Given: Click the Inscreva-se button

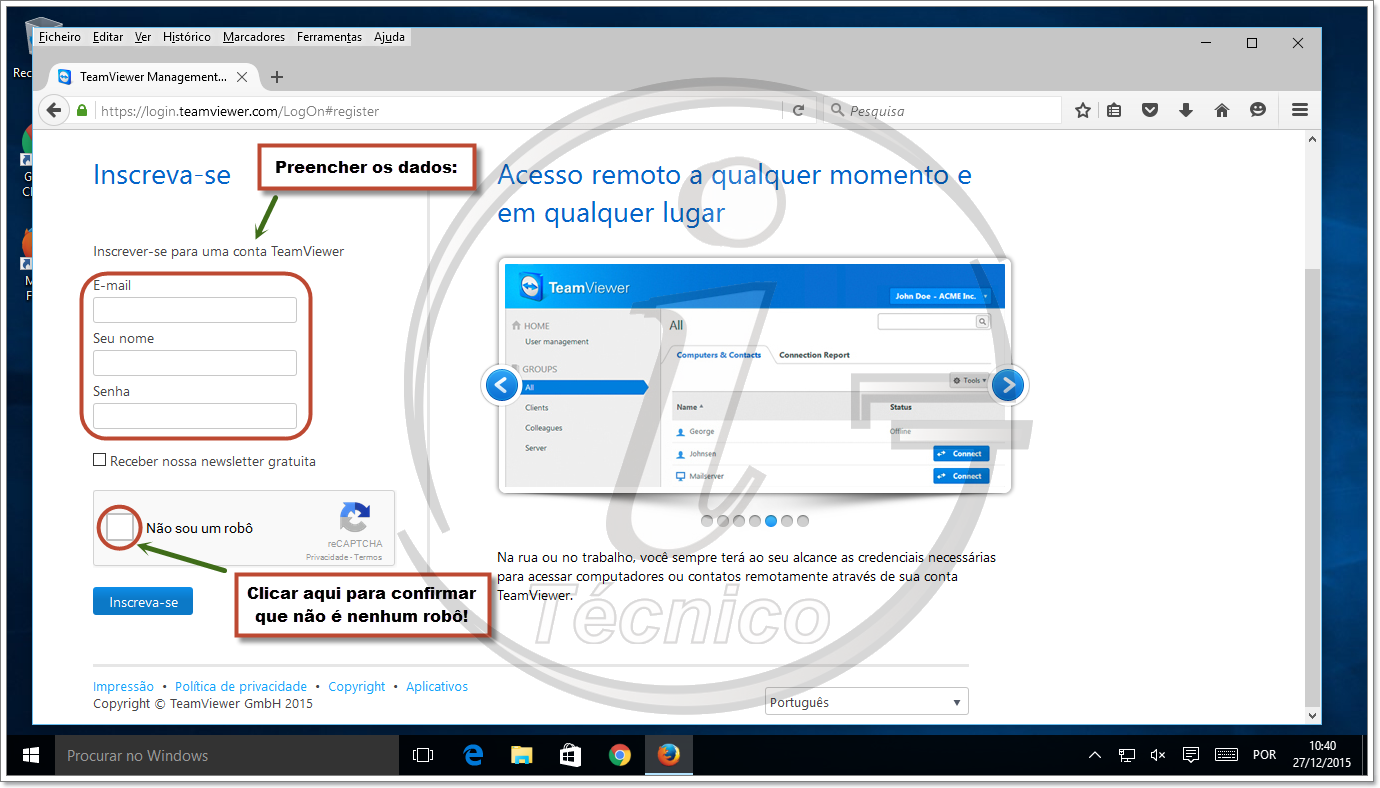Looking at the screenshot, I should coord(142,601).
